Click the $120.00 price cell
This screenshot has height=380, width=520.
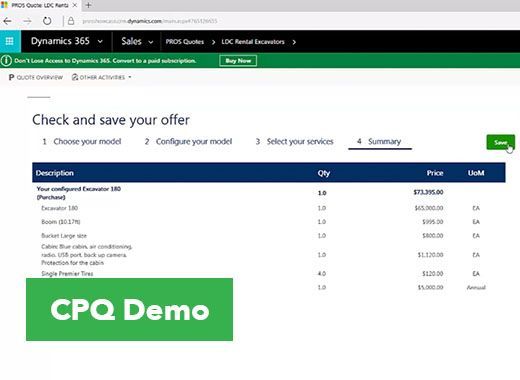click(433, 274)
